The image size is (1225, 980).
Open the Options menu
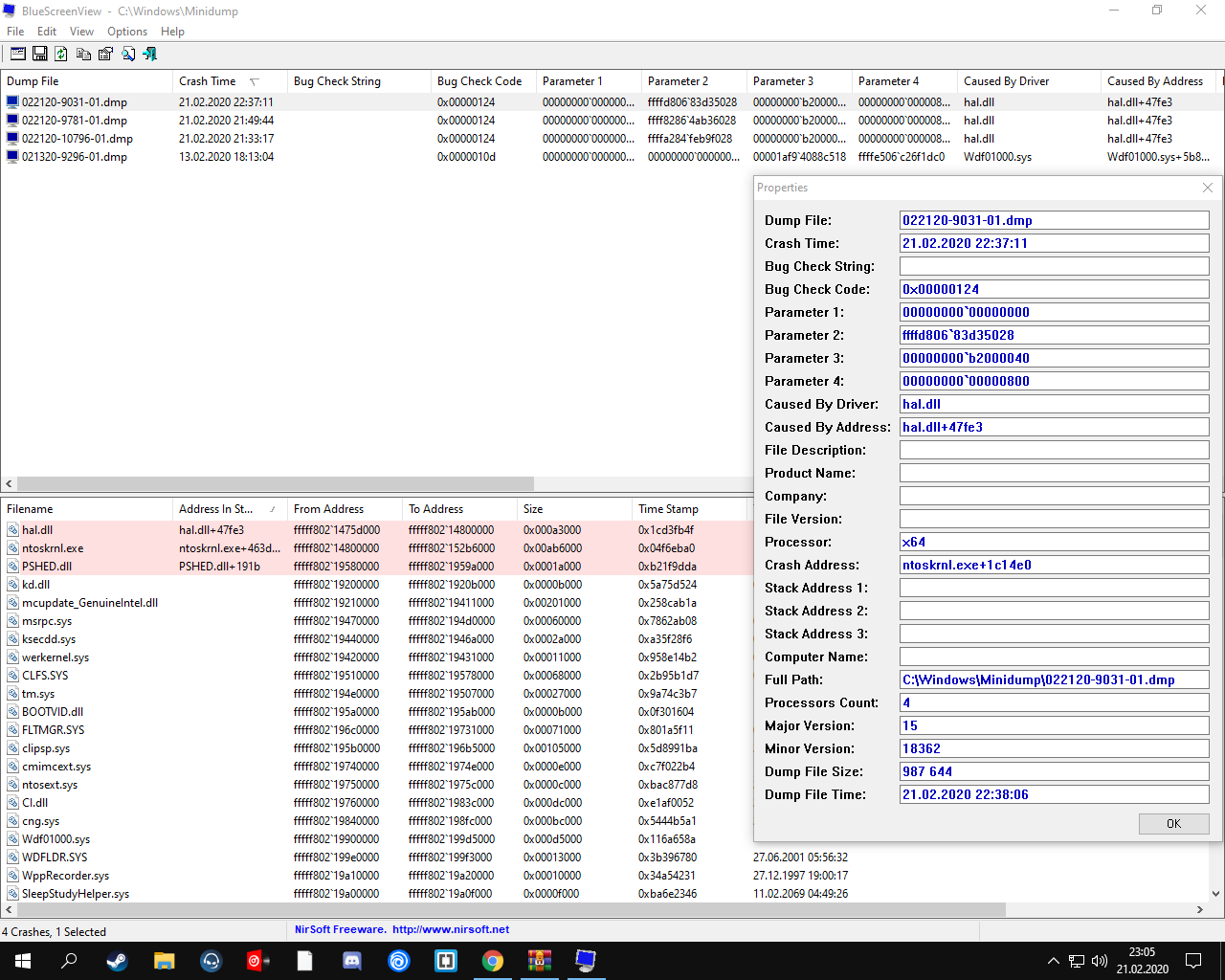click(127, 32)
